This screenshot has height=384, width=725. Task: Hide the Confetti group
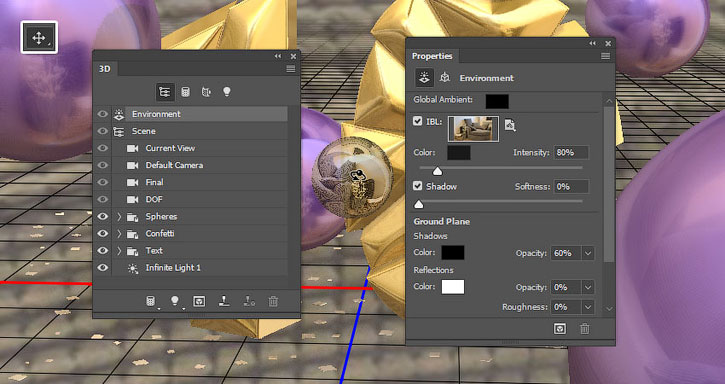[x=103, y=234]
